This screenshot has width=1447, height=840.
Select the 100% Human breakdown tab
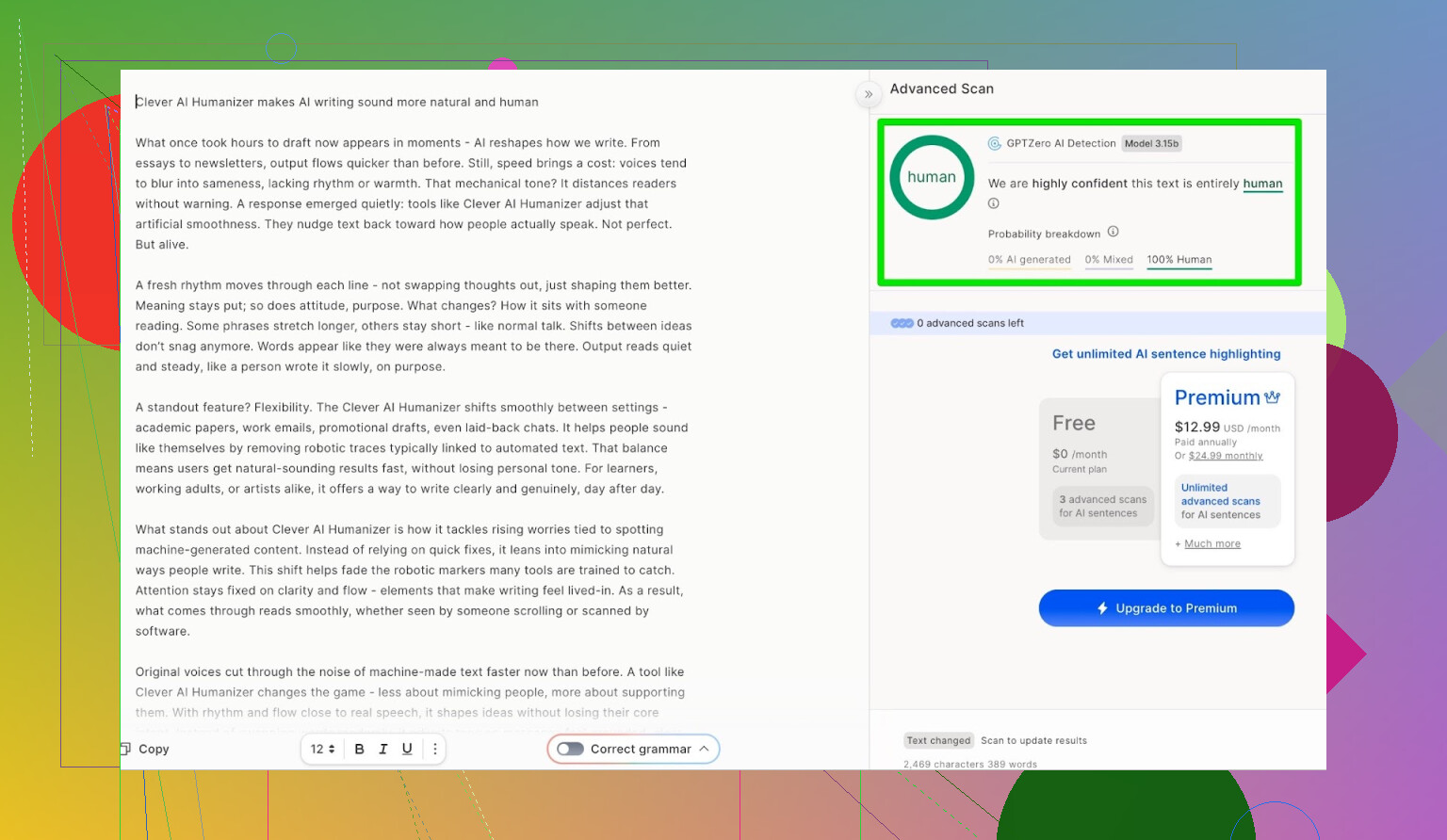click(x=1179, y=260)
